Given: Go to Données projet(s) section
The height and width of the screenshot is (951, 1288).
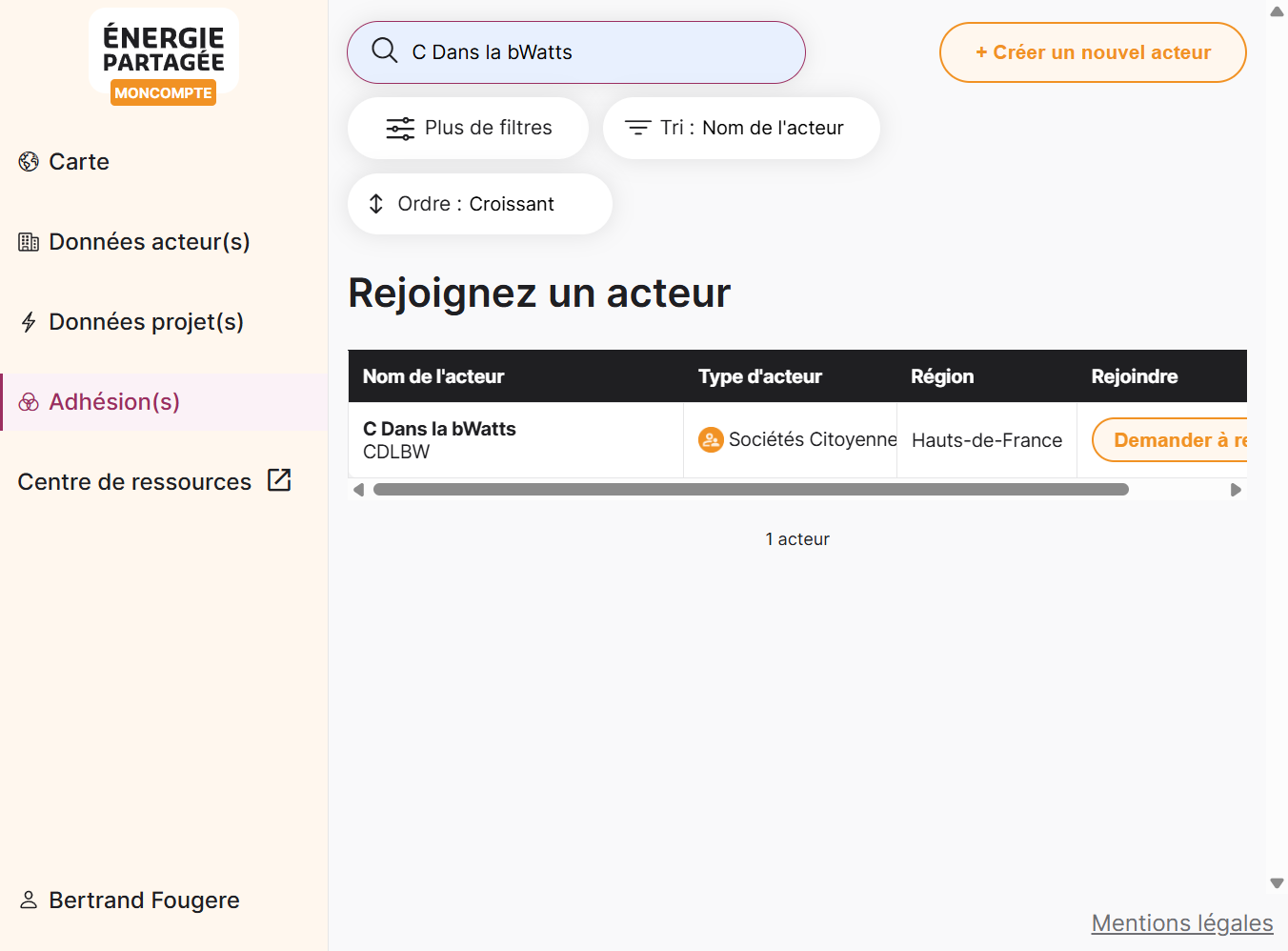Looking at the screenshot, I should 164,322.
